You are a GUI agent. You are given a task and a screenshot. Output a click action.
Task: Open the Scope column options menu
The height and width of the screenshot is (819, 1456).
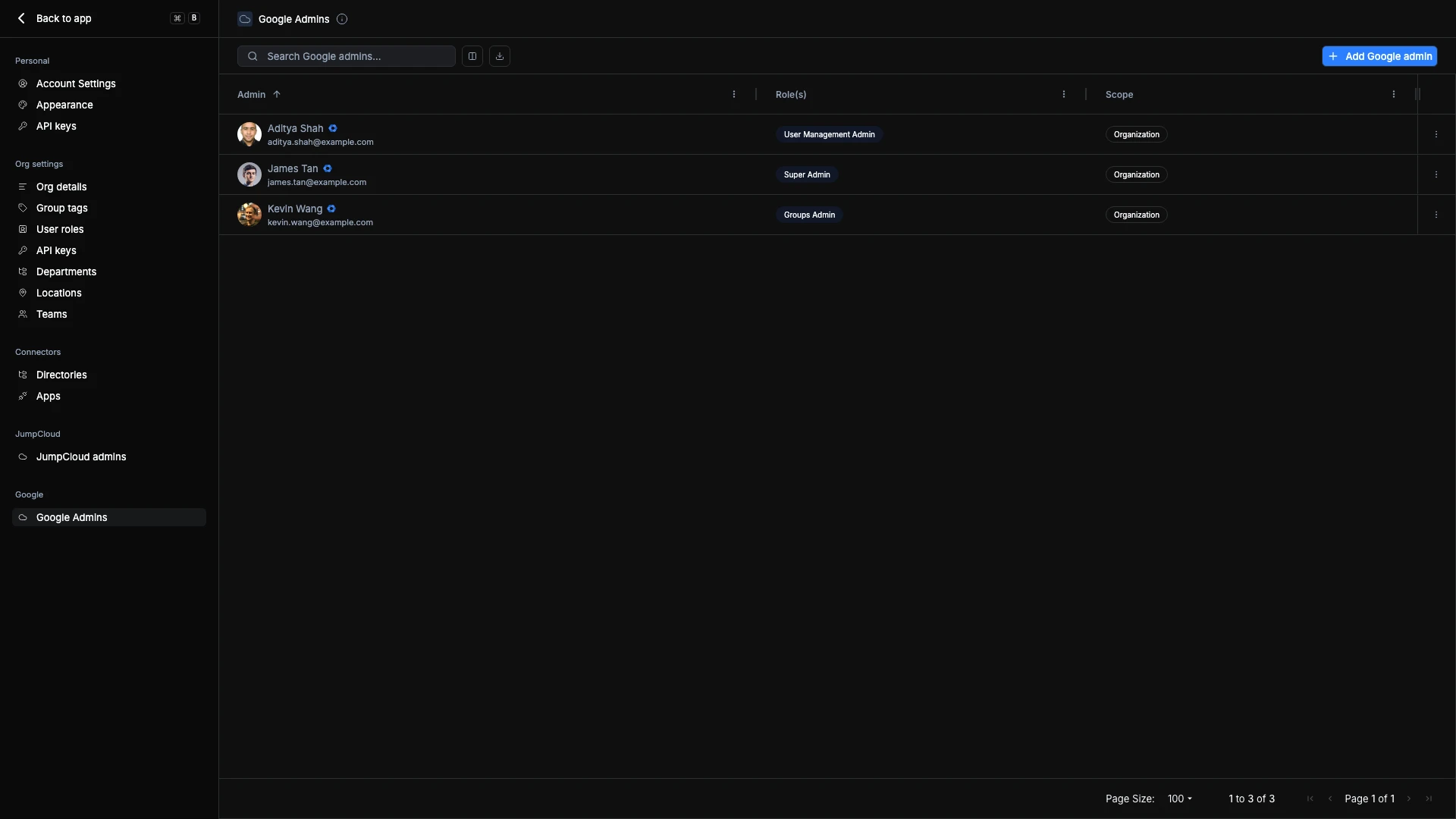coord(1393,94)
